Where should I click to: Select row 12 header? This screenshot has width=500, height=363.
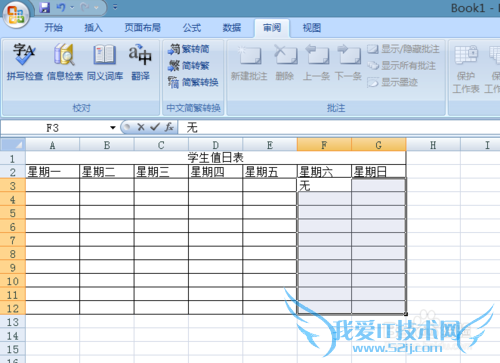pyautogui.click(x=13, y=308)
